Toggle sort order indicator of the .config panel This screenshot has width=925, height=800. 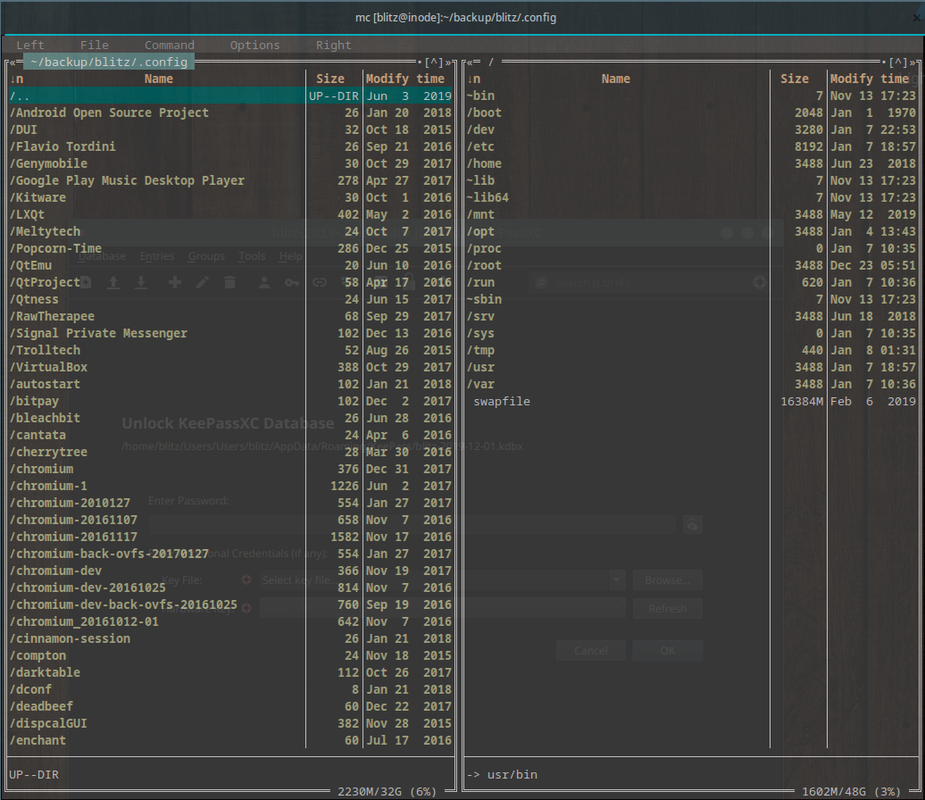pos(17,78)
